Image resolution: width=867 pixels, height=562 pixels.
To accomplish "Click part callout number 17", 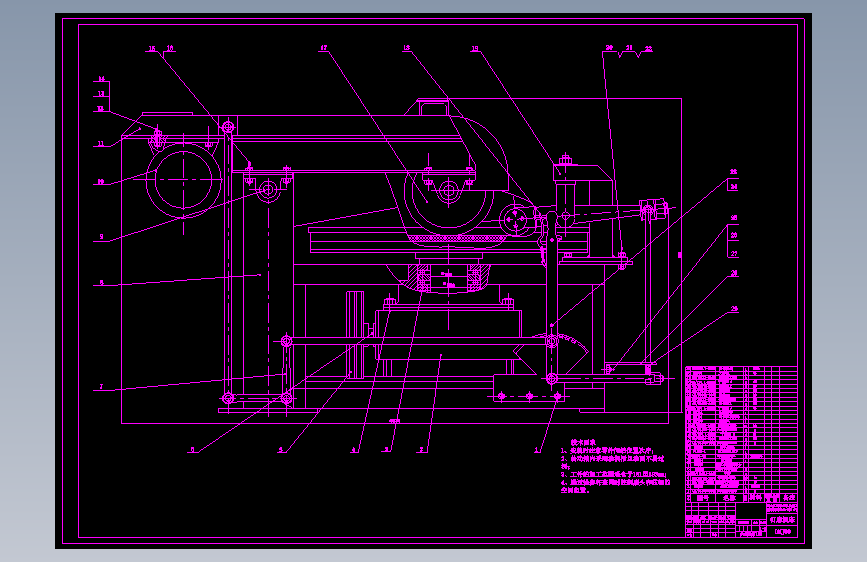I will coord(323,49).
